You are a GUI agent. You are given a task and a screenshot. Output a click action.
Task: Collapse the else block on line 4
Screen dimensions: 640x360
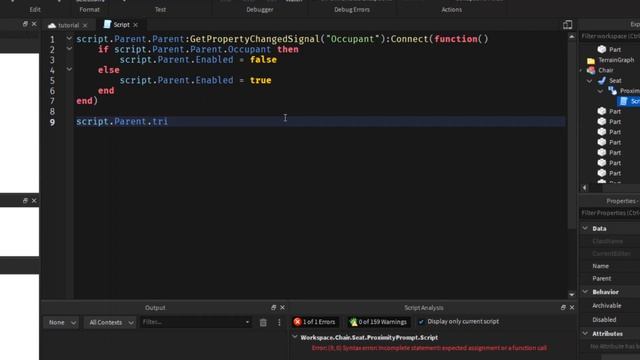[x=69, y=69]
